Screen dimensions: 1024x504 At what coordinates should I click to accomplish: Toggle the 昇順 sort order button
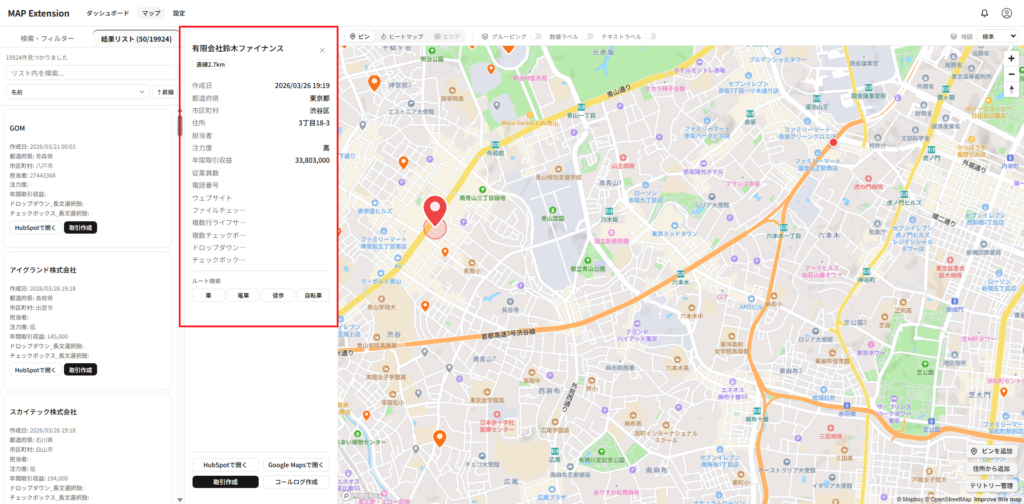165,93
